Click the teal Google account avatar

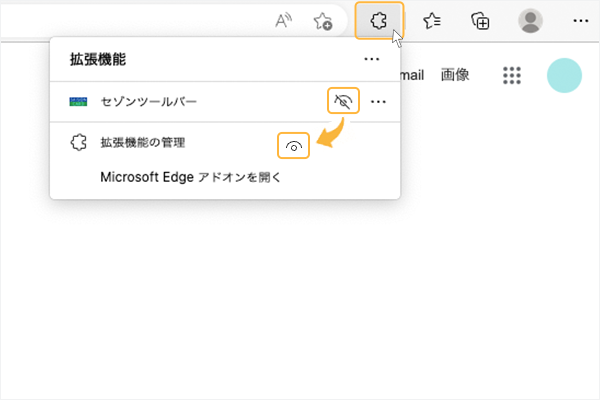pyautogui.click(x=565, y=76)
